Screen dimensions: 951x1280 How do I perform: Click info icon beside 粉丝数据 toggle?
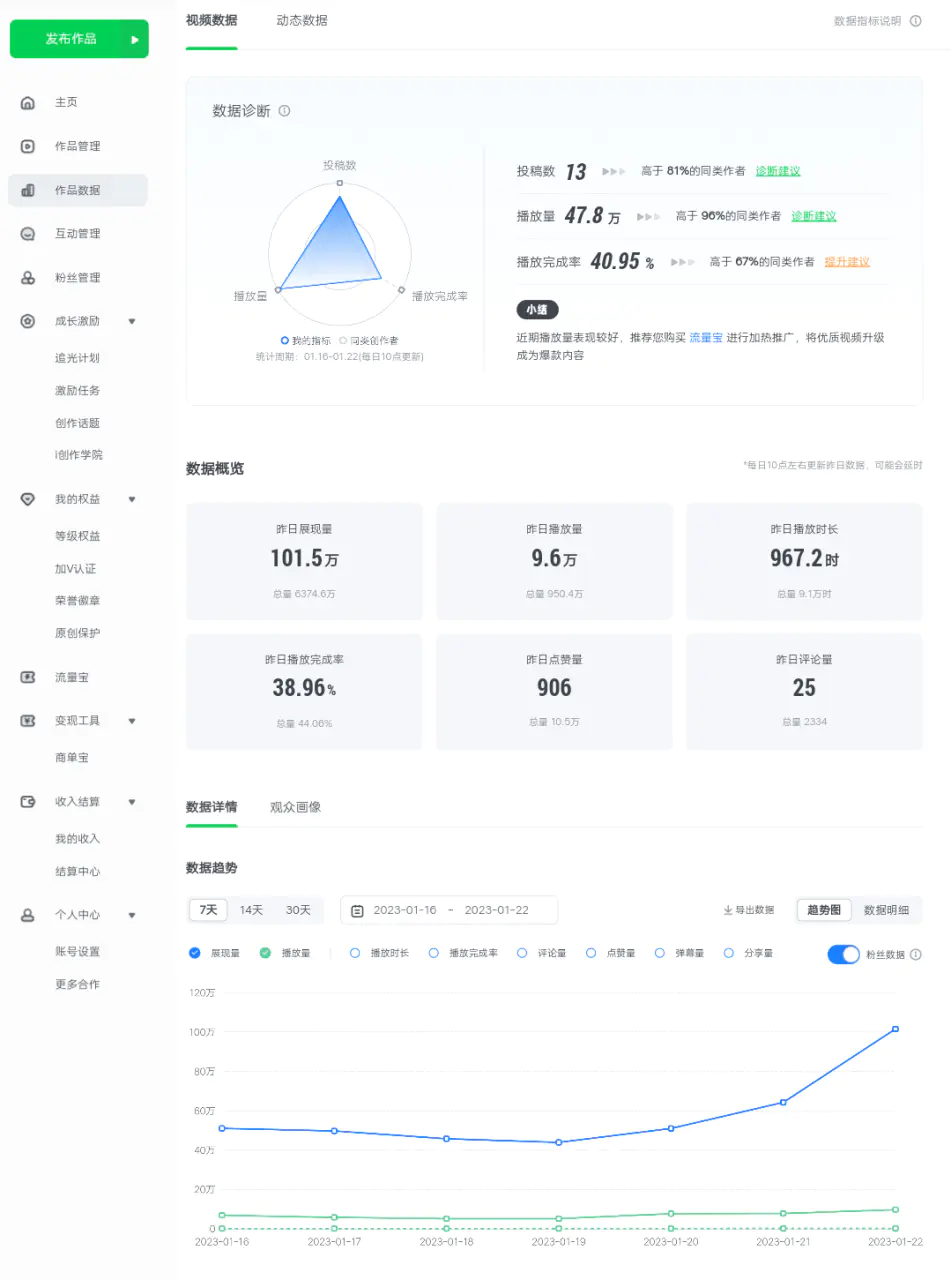click(916, 955)
